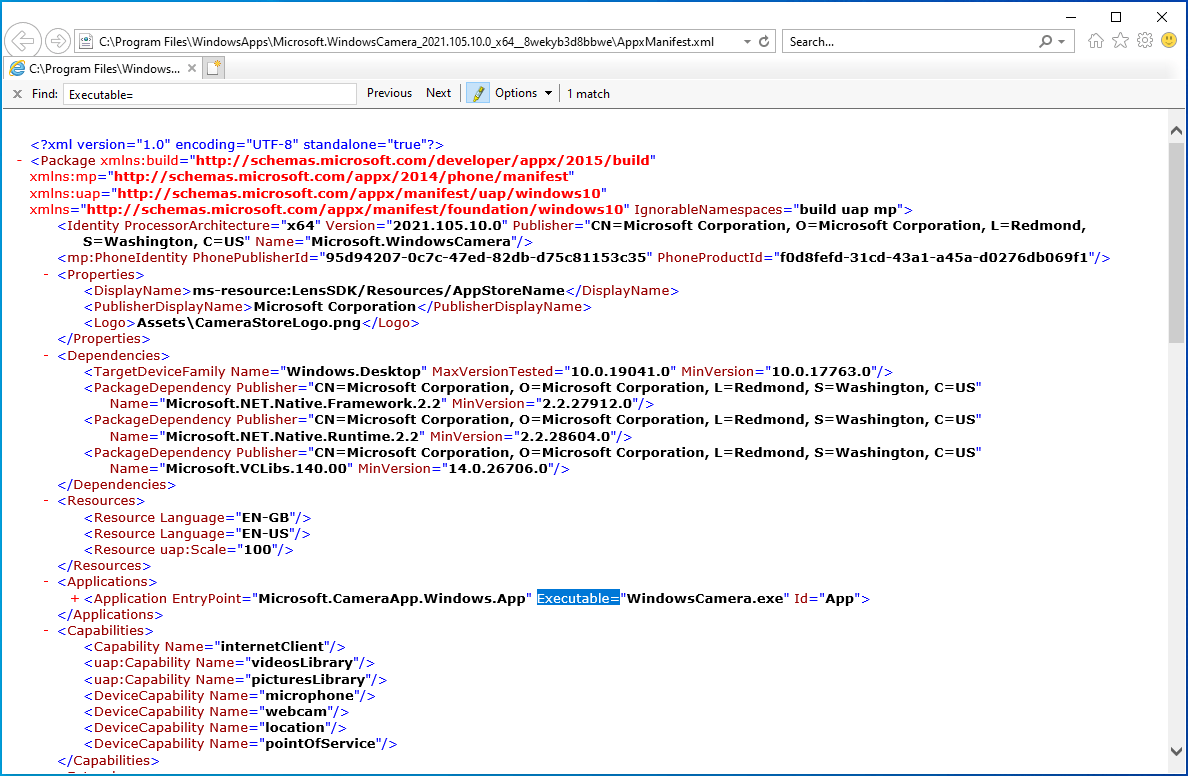Open the Options dropdown in Find bar
The image size is (1188, 776).
pos(523,93)
